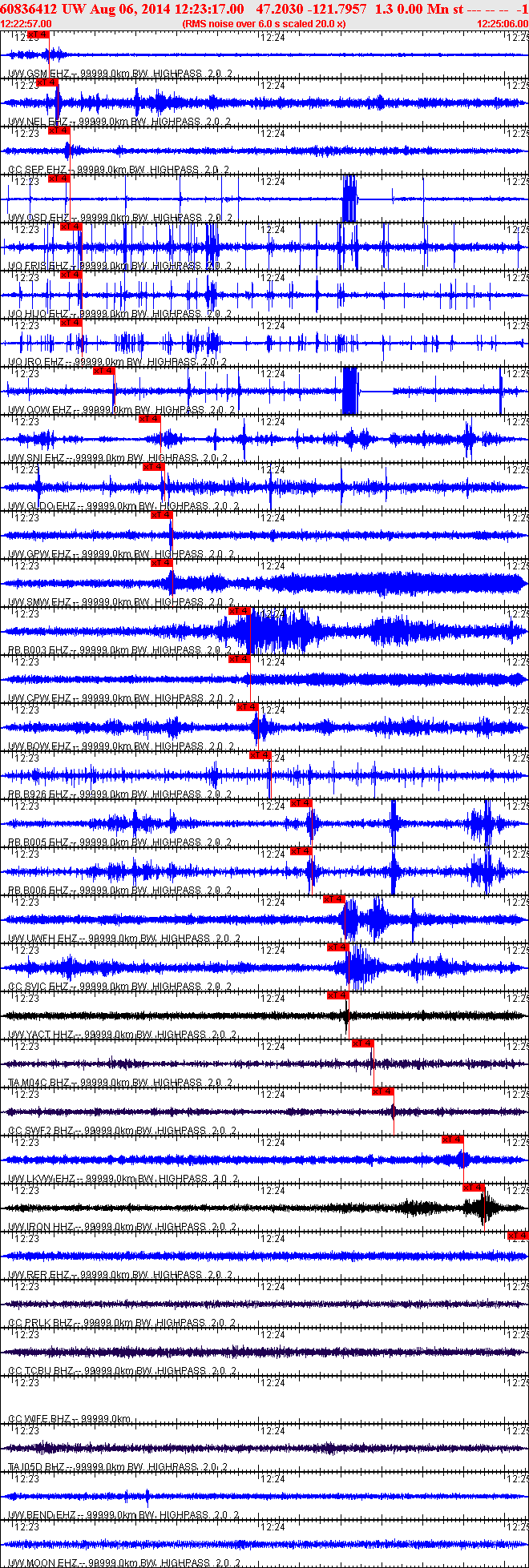Click the 'UW UWFH EHZ' station label

point(42,939)
